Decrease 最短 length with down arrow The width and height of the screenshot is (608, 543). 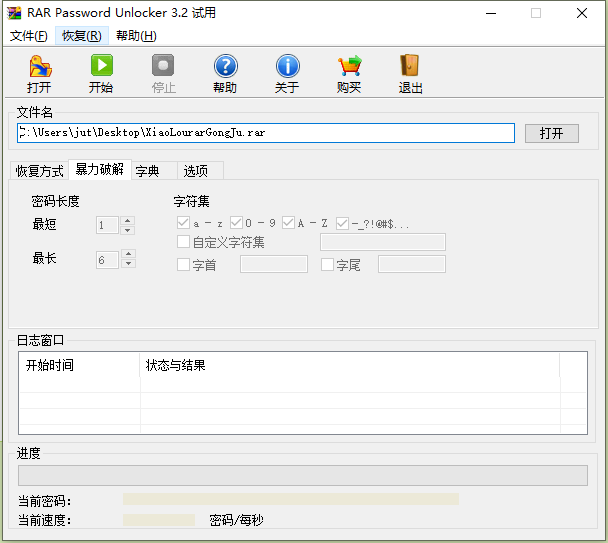[128, 230]
